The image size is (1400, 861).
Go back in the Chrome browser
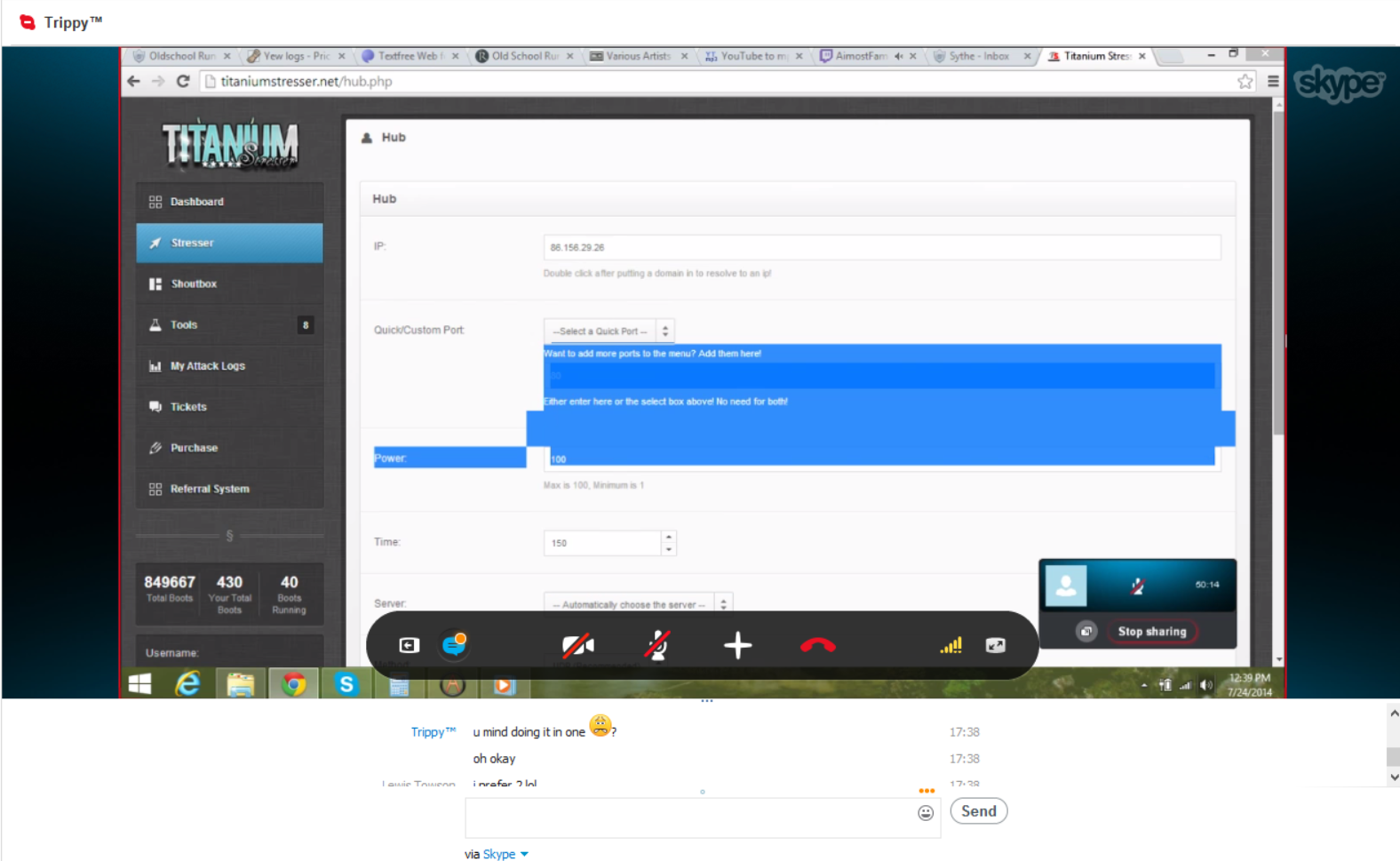tap(134, 81)
